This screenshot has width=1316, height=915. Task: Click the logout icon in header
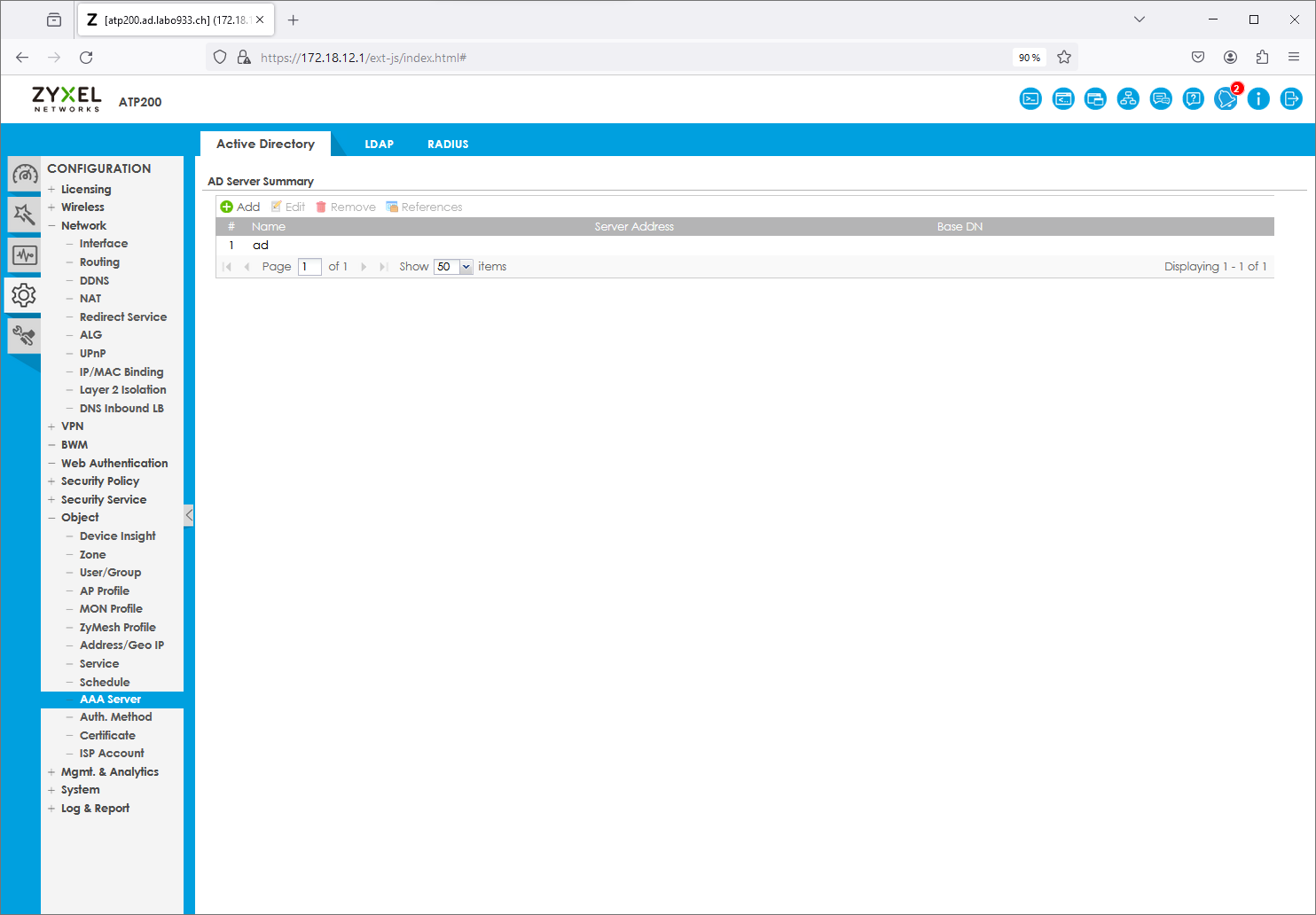(x=1291, y=99)
